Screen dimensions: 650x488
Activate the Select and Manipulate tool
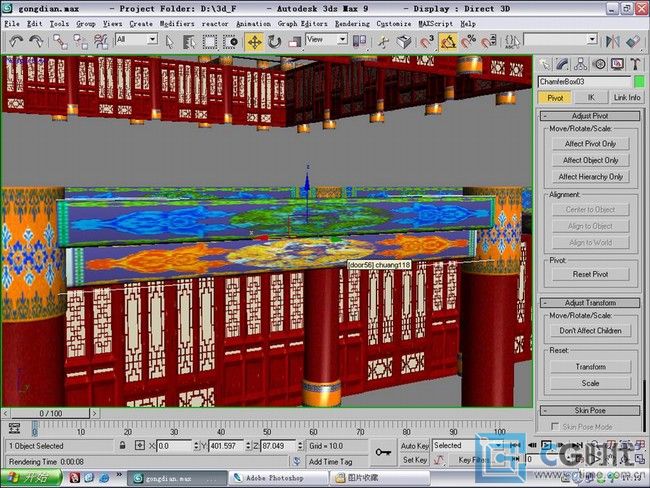pos(384,42)
